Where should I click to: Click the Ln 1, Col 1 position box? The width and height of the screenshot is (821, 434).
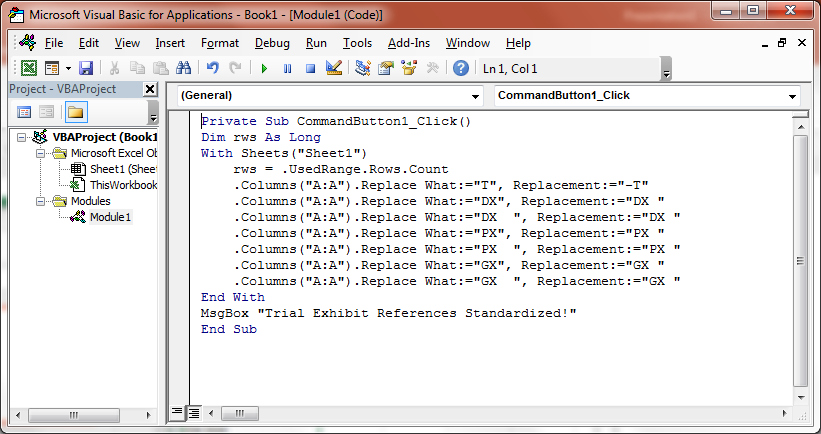(x=568, y=69)
